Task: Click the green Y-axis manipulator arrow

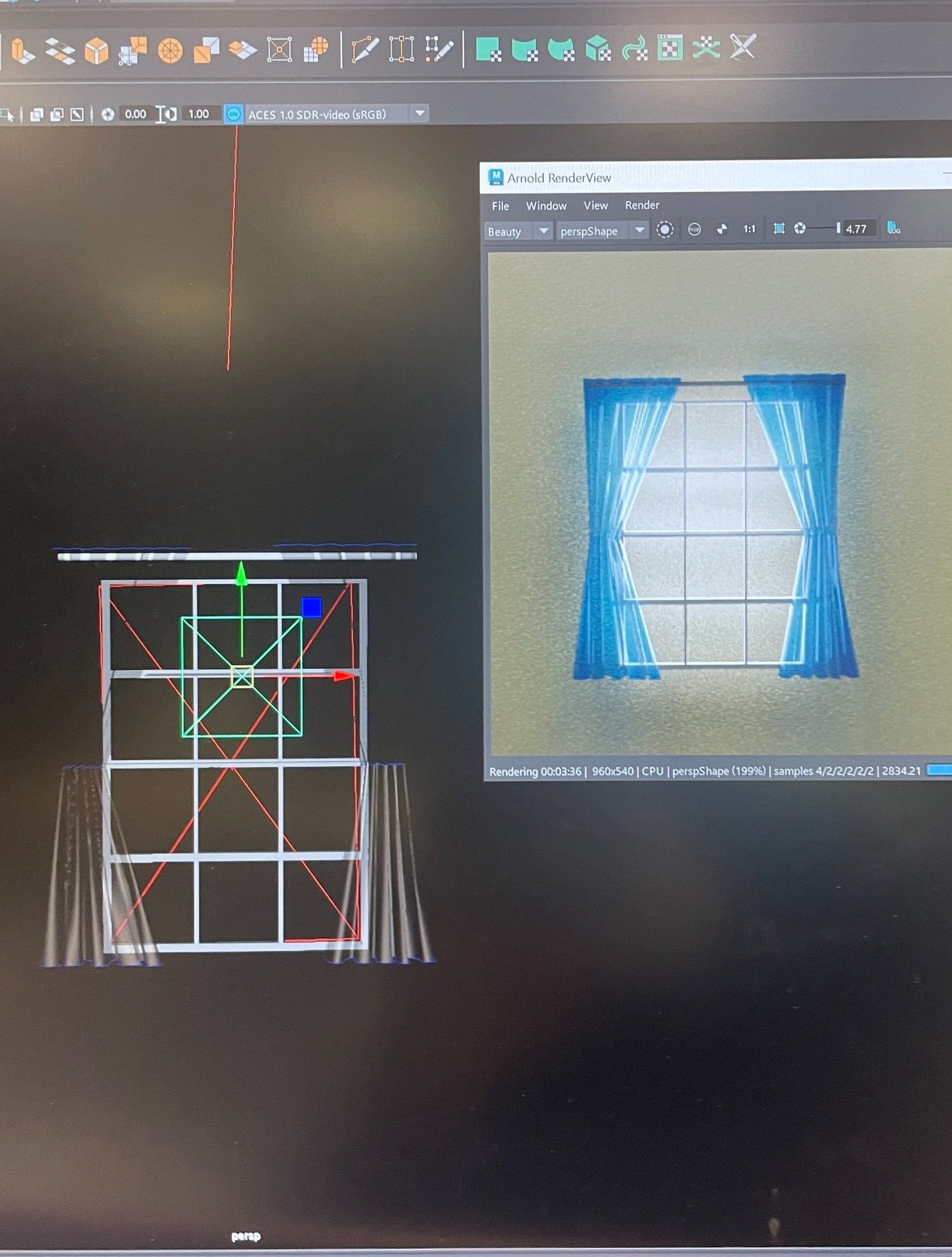Action: point(241,574)
